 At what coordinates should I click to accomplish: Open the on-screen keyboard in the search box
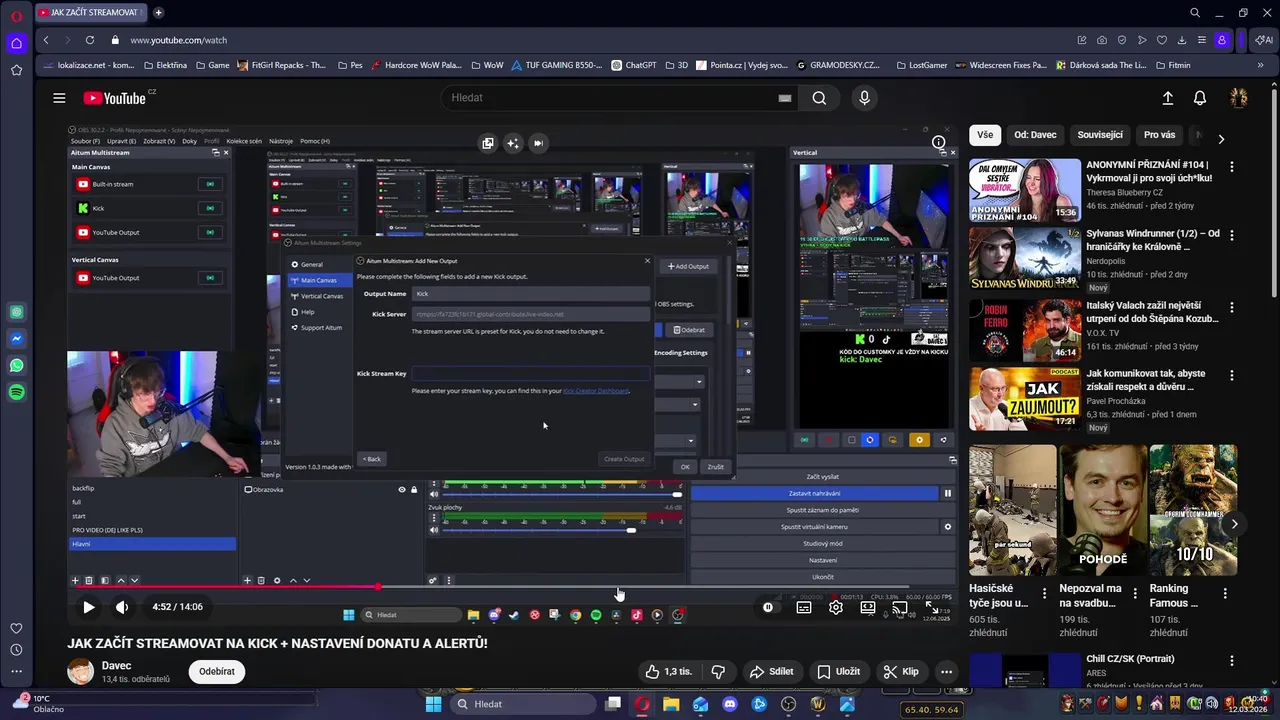(784, 98)
